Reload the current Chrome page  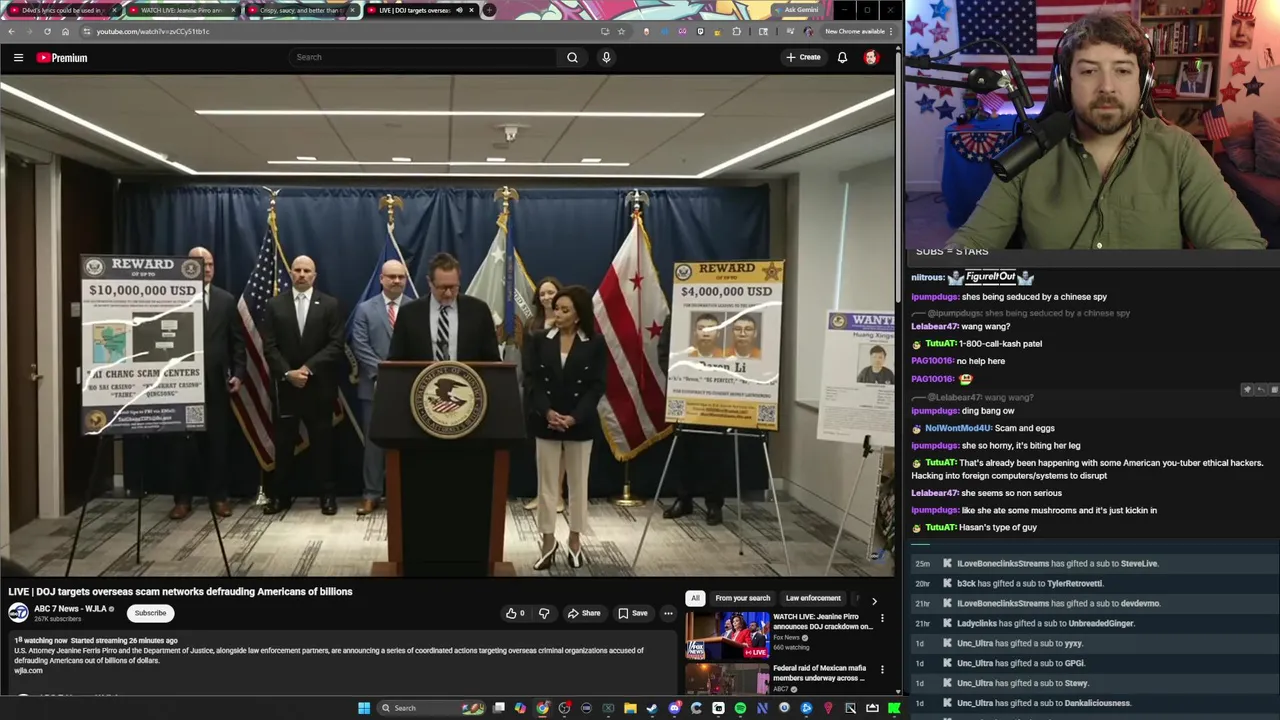47,31
